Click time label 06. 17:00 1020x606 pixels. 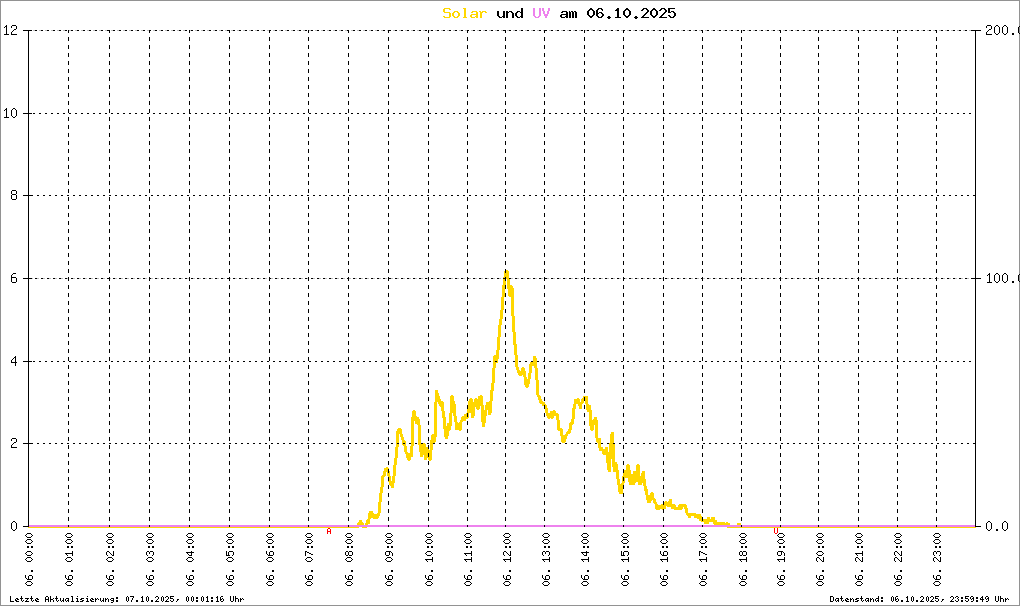[703, 559]
